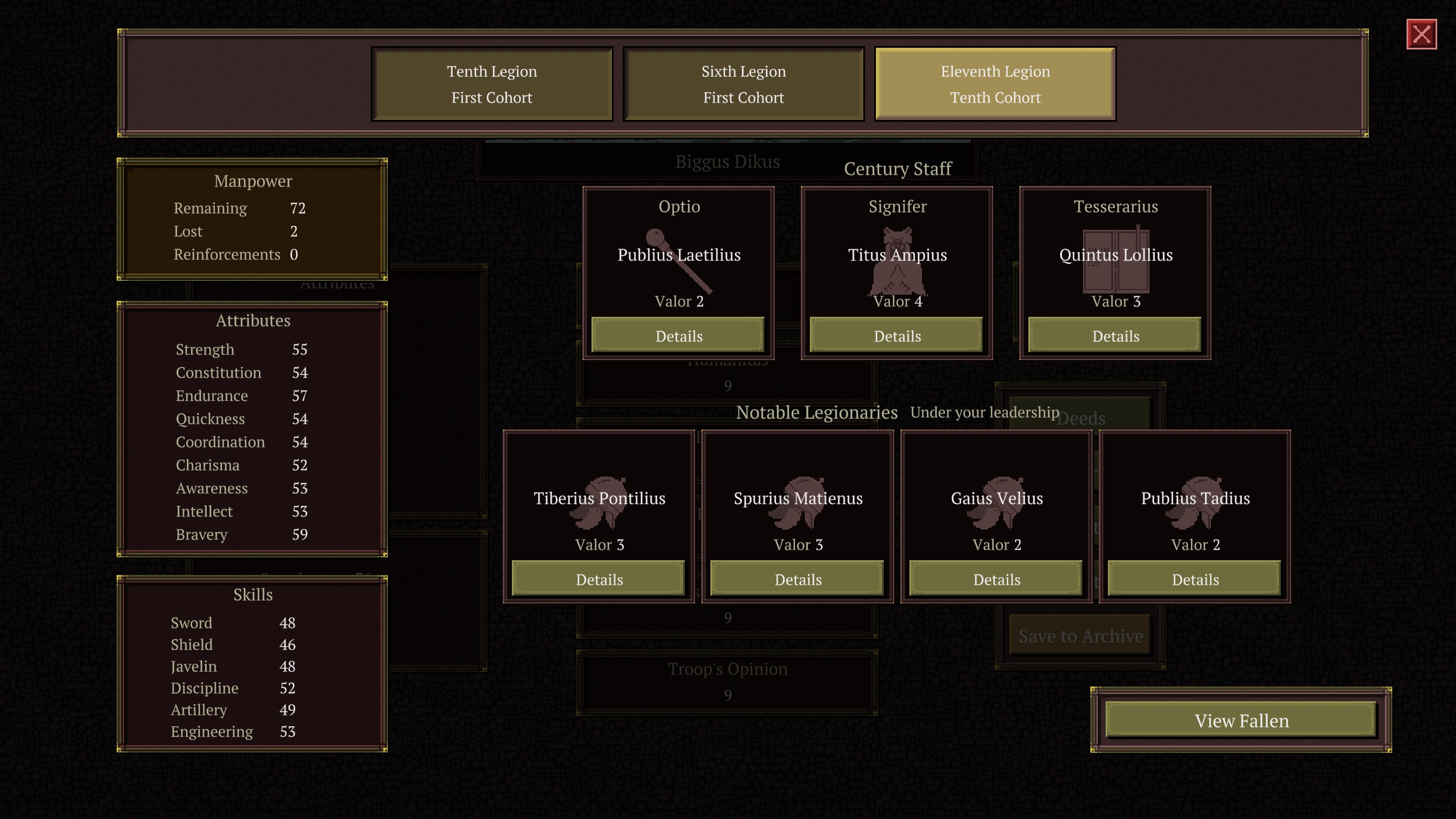This screenshot has width=1456, height=819.
Task: Select Eleventh Legion Tenth Cohort tab
Action: (x=995, y=84)
